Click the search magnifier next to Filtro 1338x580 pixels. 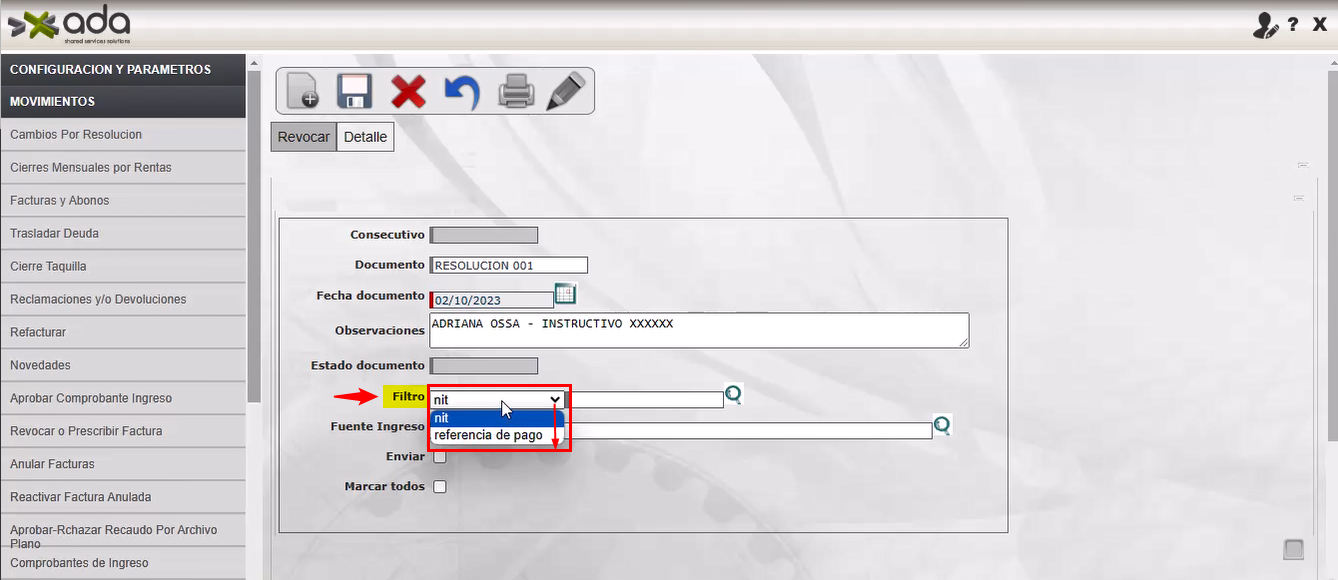(733, 395)
